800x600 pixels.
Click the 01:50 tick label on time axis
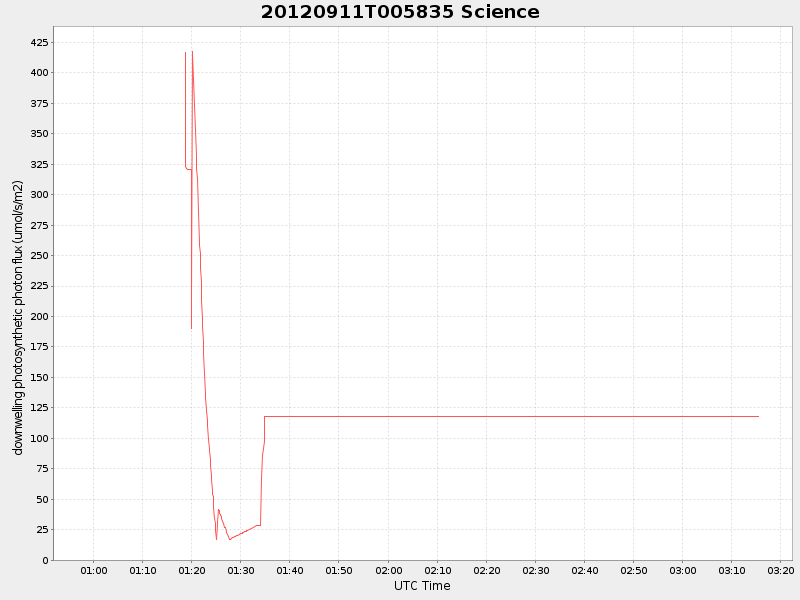339,570
